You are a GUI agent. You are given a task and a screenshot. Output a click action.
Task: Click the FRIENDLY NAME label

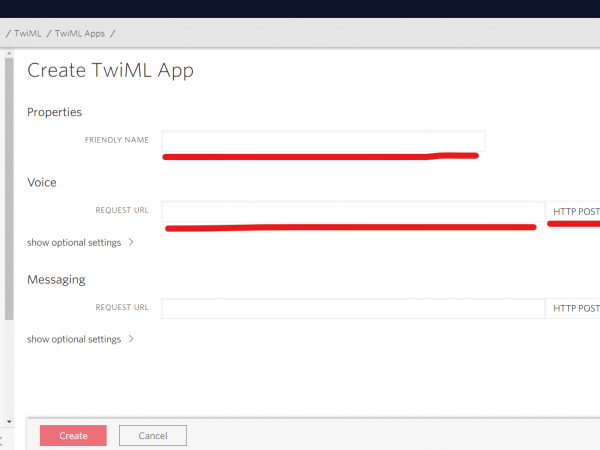(117, 140)
